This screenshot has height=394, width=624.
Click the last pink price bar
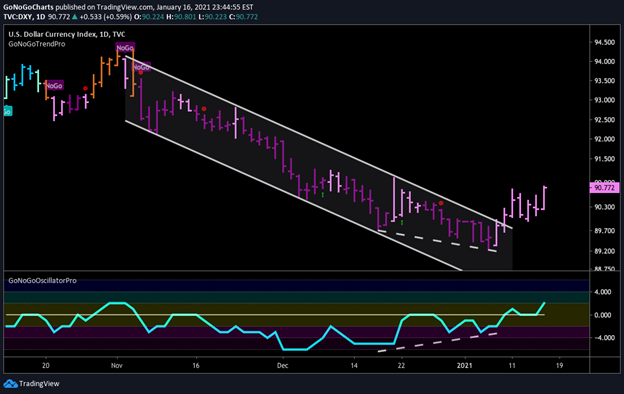coord(544,198)
